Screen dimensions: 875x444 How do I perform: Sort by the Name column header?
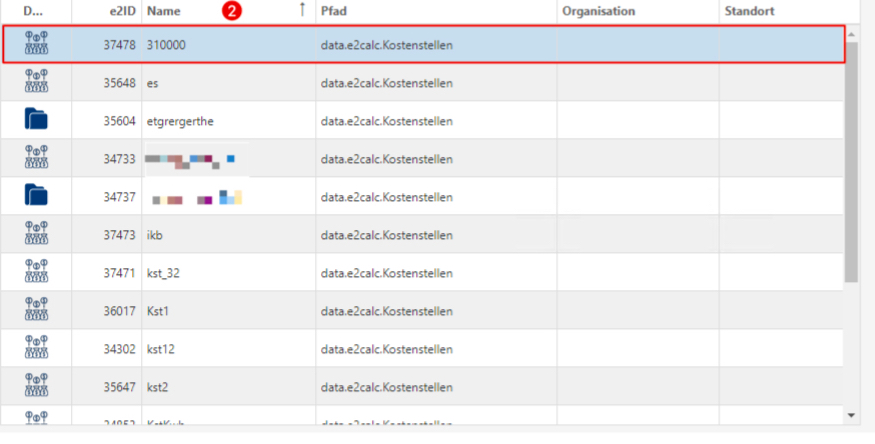(180, 11)
